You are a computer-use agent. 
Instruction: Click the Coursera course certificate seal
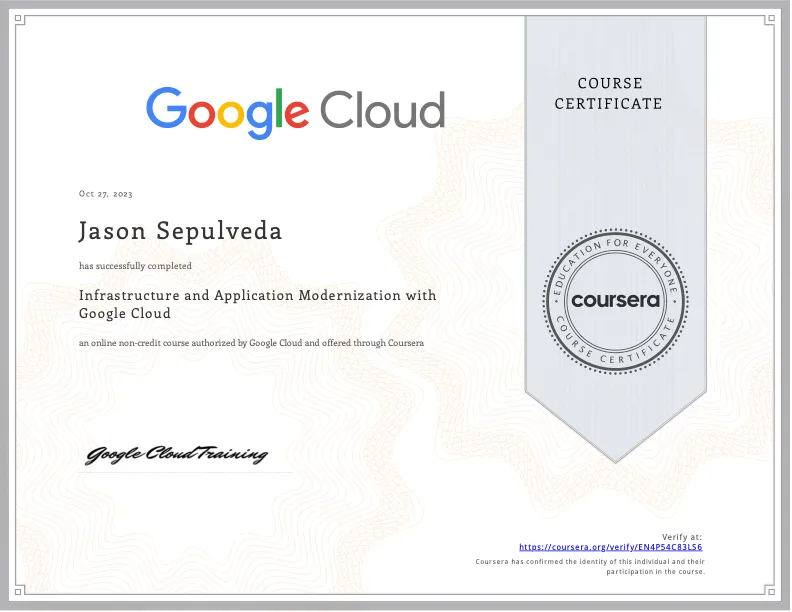tap(615, 301)
